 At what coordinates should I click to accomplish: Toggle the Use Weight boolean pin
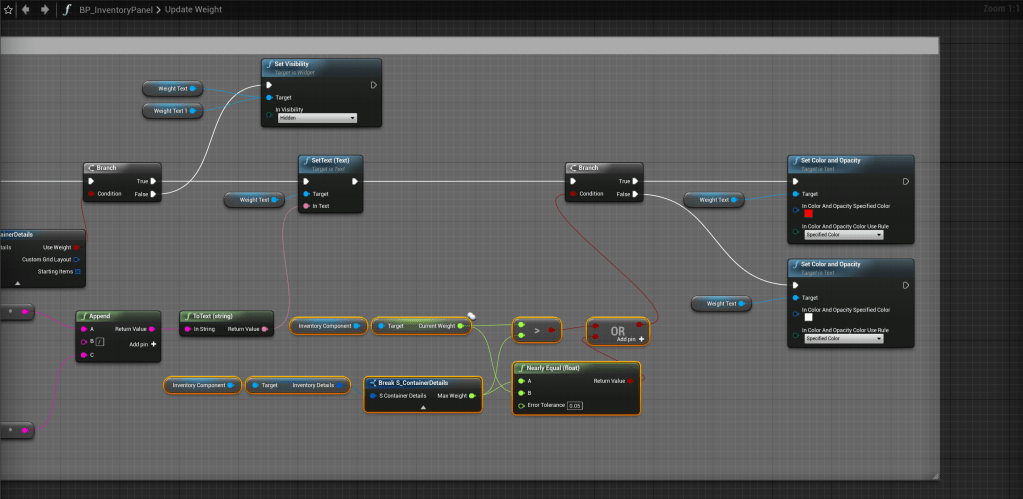point(76,247)
